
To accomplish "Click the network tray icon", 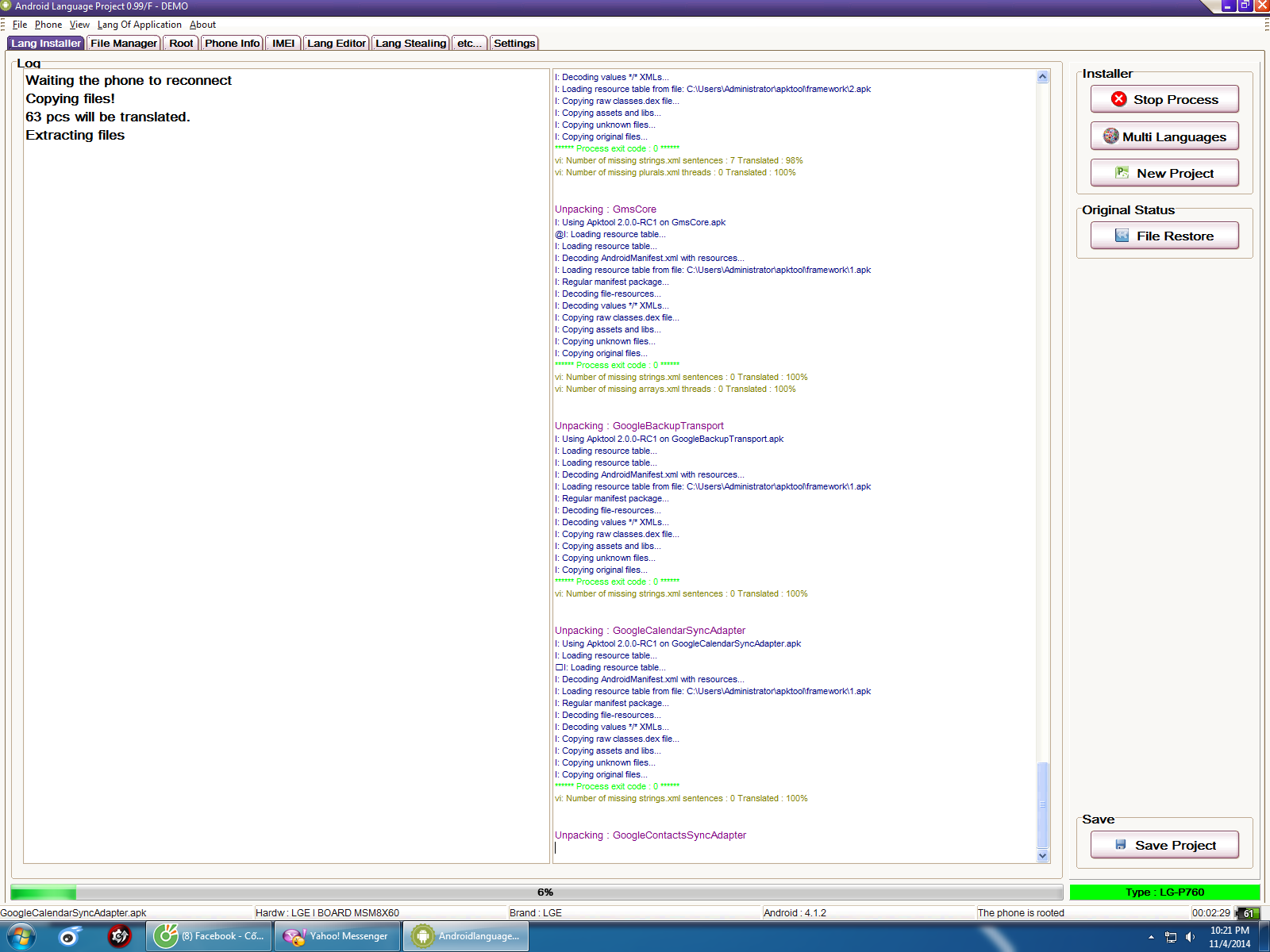I will 1170,937.
